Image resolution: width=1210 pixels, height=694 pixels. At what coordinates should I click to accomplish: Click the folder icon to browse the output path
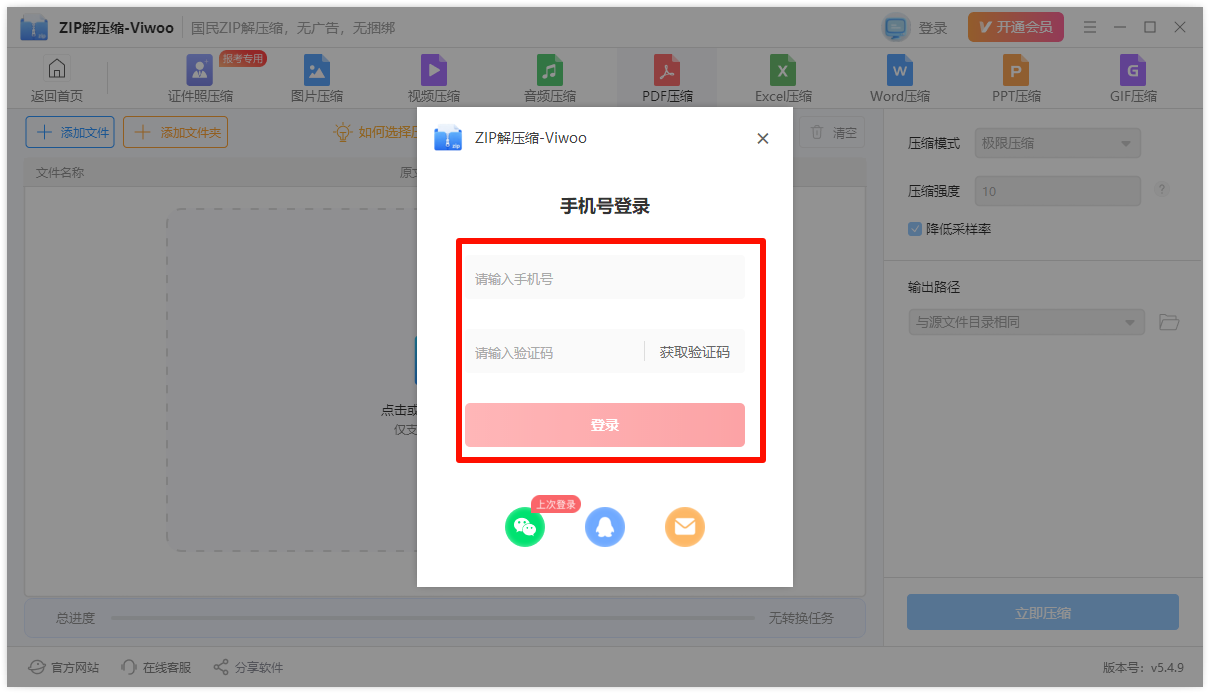1169,322
